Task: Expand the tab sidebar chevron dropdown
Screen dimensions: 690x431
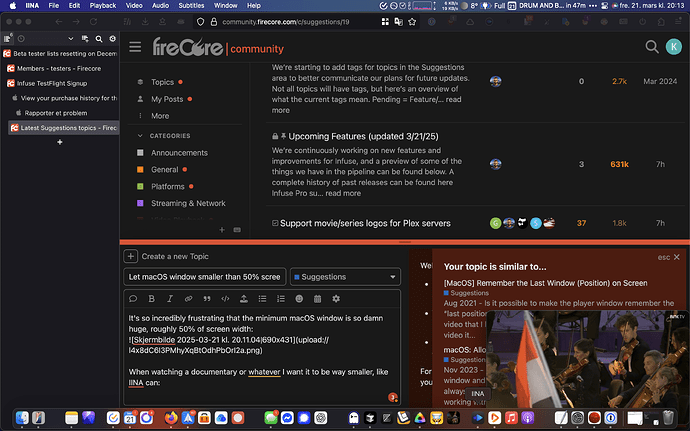Action: pyautogui.click(x=70, y=39)
